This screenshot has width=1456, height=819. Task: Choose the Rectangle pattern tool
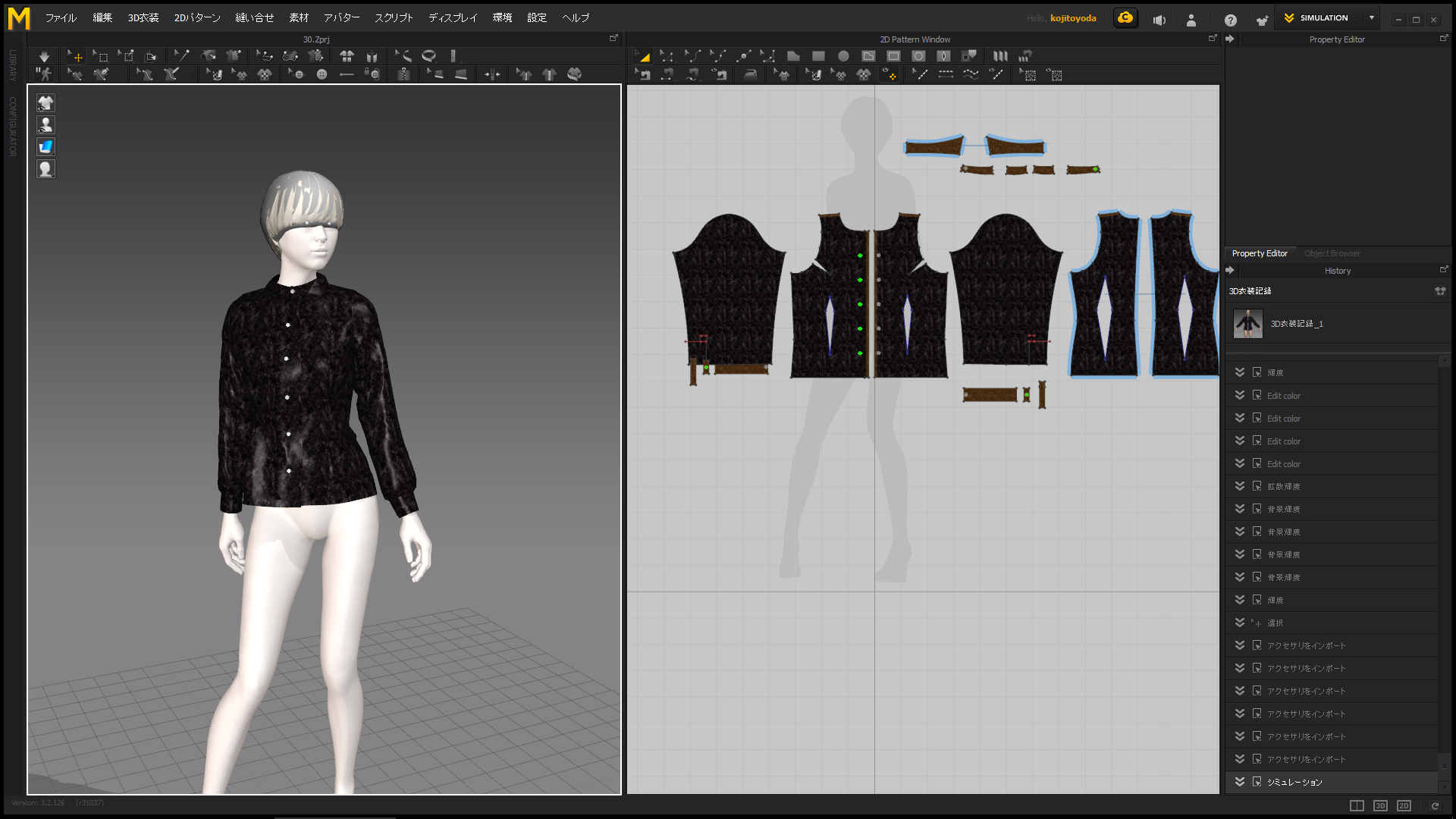[x=818, y=56]
